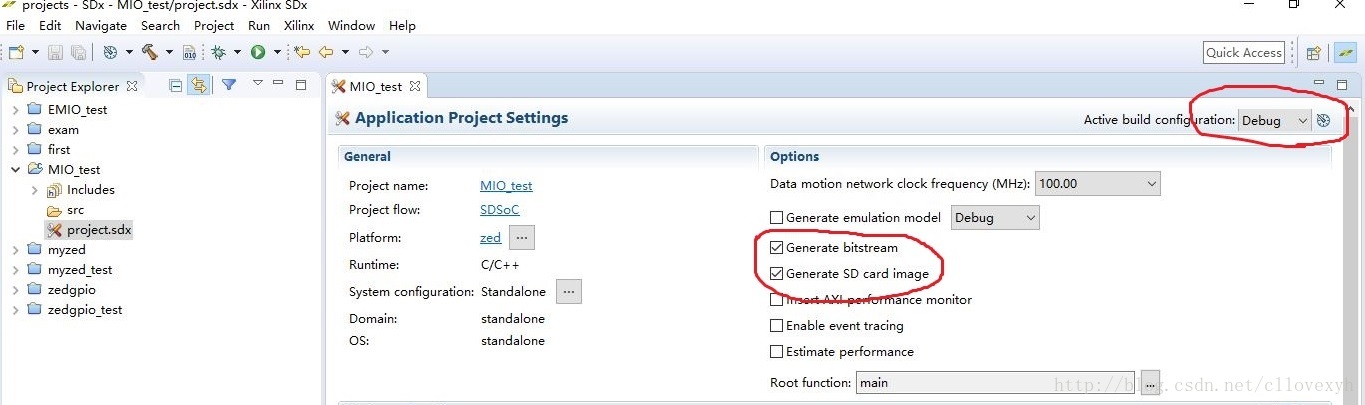
Task: Go to last edit location icon
Action: pos(300,52)
